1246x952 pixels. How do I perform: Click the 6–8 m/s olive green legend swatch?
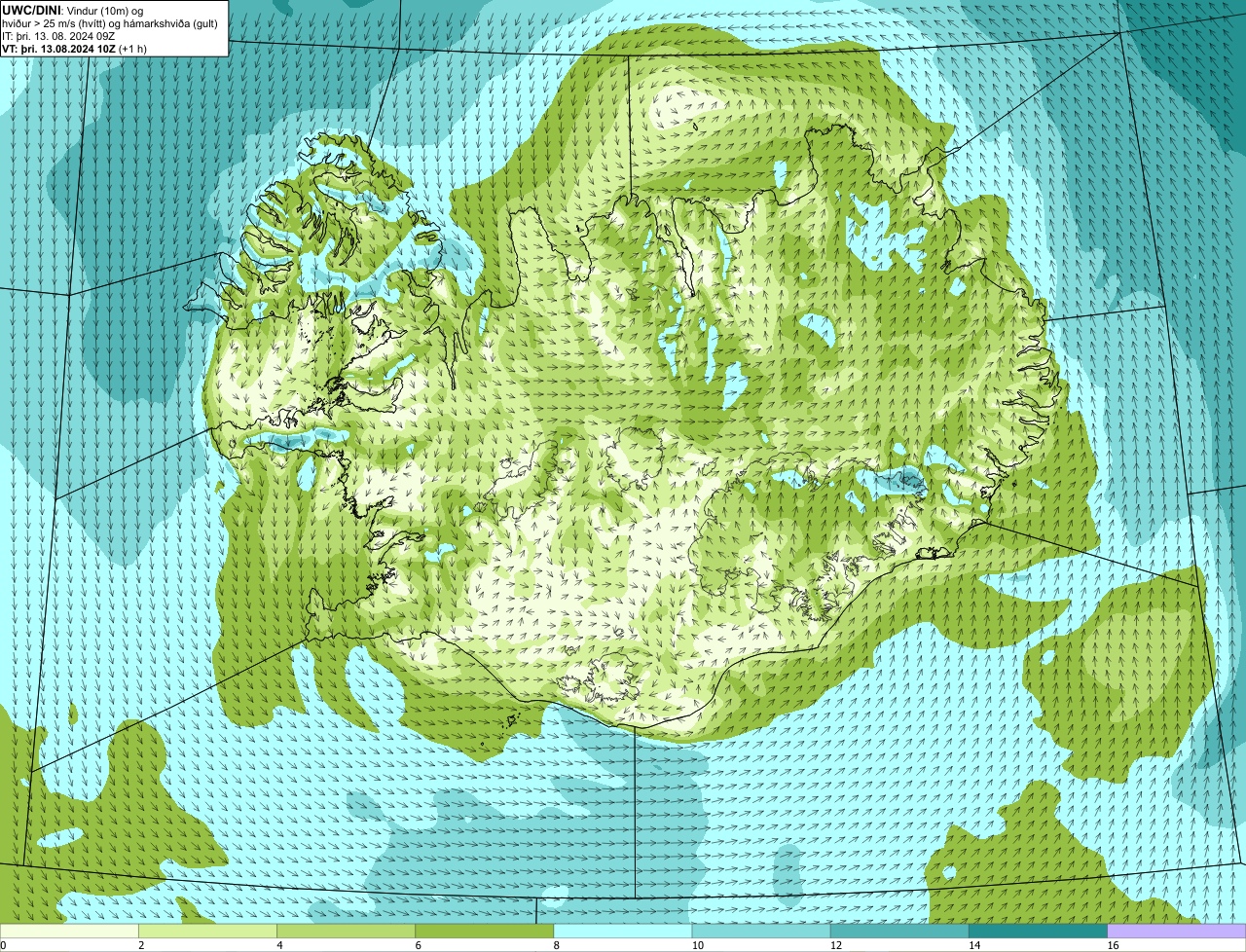tap(485, 931)
